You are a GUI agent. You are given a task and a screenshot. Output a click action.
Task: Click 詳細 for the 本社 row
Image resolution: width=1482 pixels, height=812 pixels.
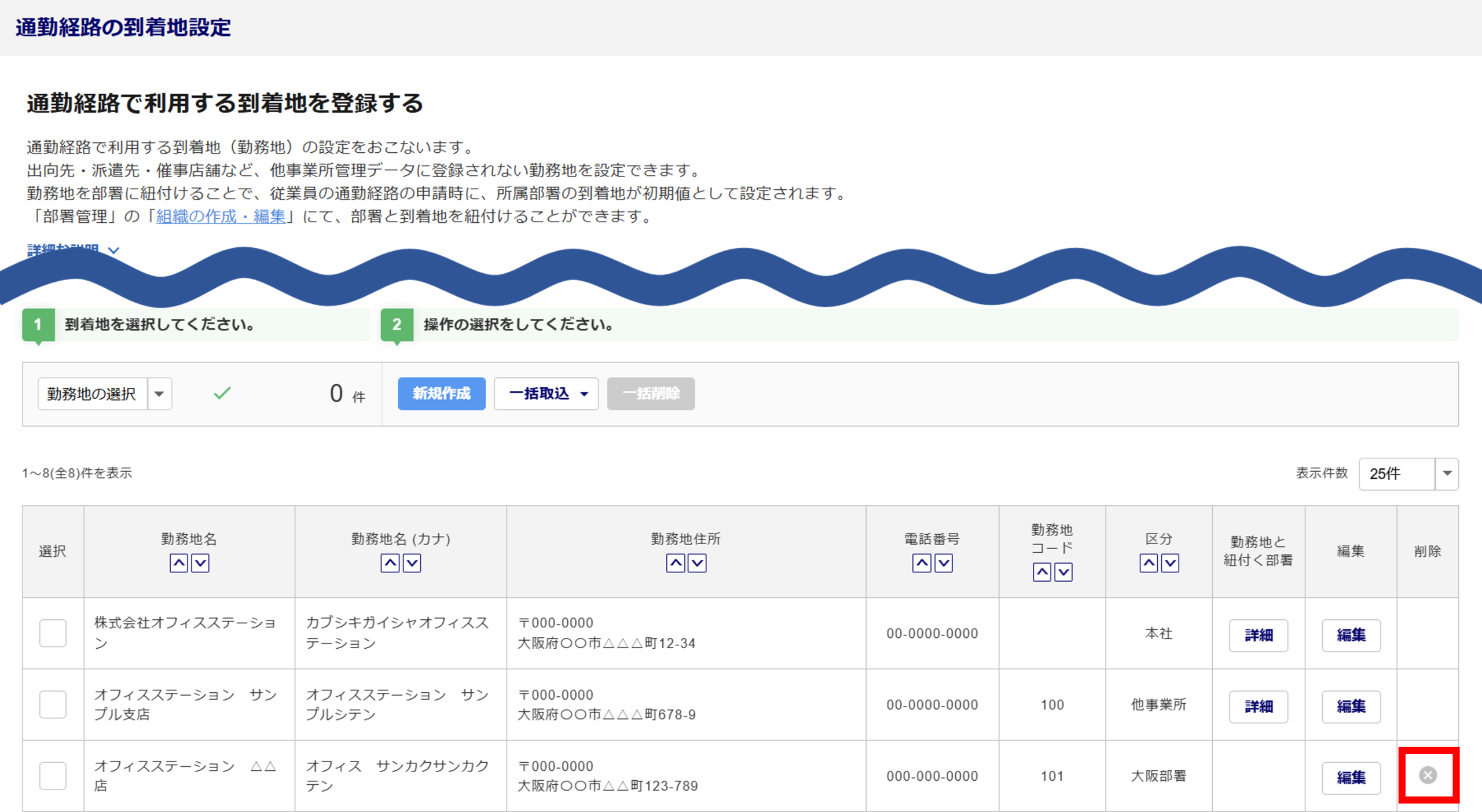point(1258,635)
